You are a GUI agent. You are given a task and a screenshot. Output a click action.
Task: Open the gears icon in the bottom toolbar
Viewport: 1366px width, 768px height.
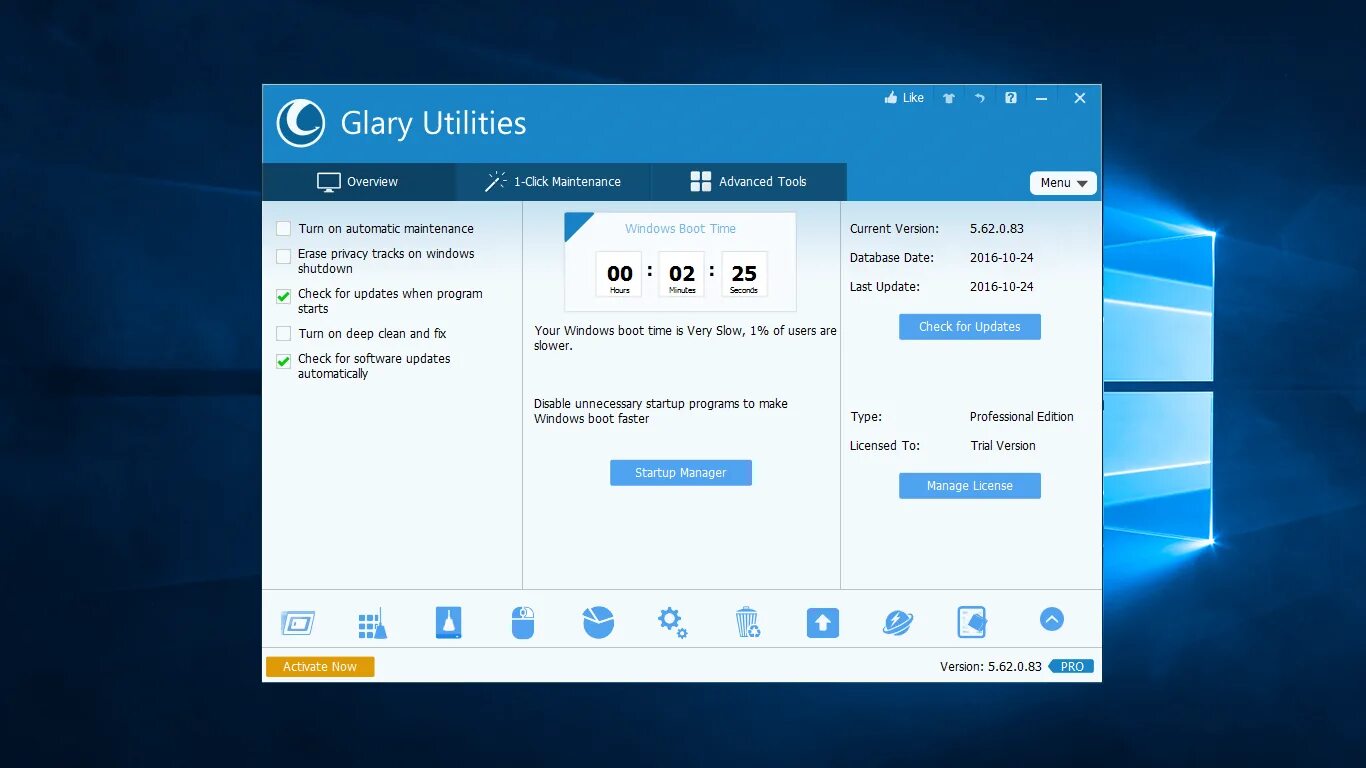[x=672, y=623]
